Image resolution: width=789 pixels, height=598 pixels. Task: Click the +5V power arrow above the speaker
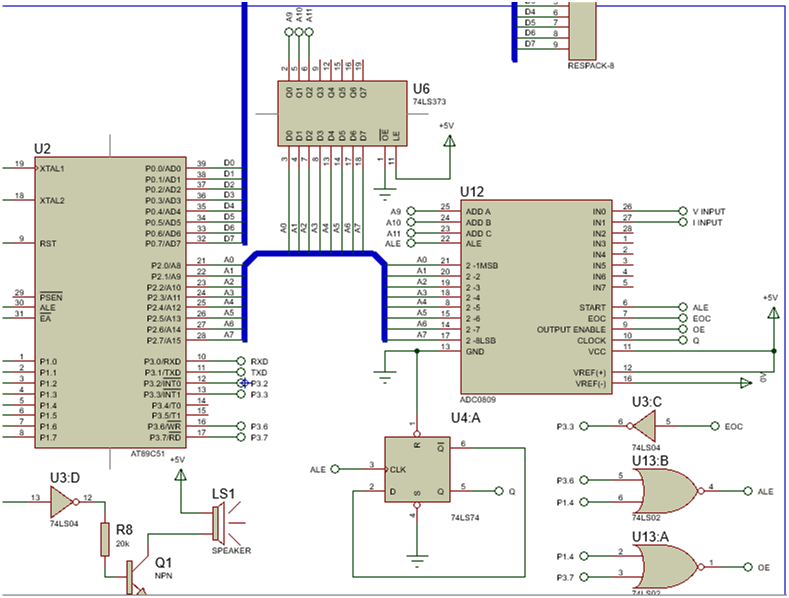coord(180,474)
